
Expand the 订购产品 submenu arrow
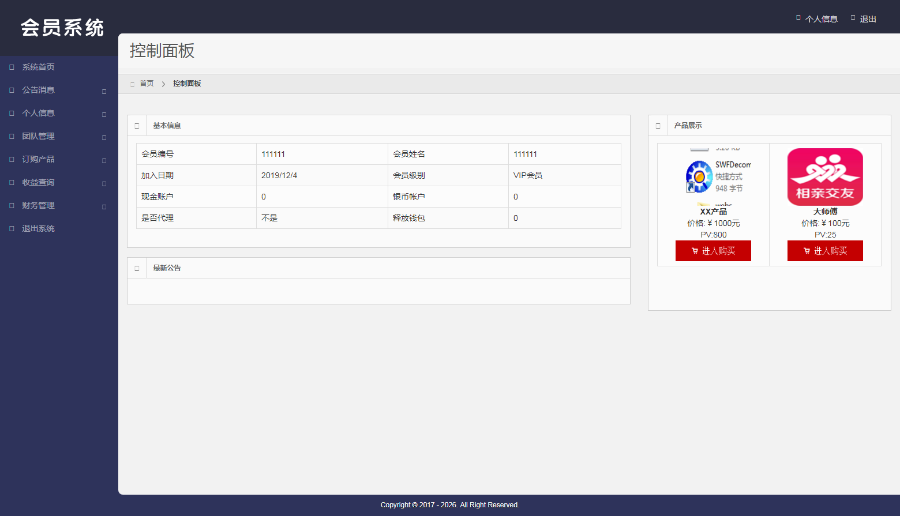point(104,160)
